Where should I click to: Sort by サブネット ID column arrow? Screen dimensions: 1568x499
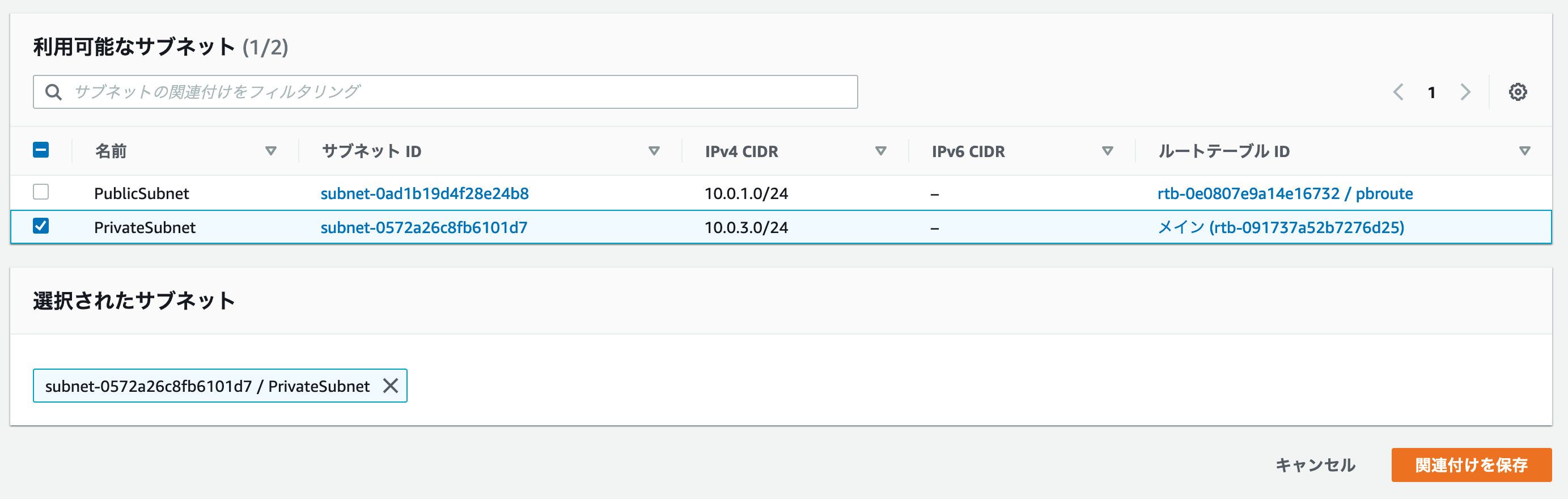click(654, 151)
